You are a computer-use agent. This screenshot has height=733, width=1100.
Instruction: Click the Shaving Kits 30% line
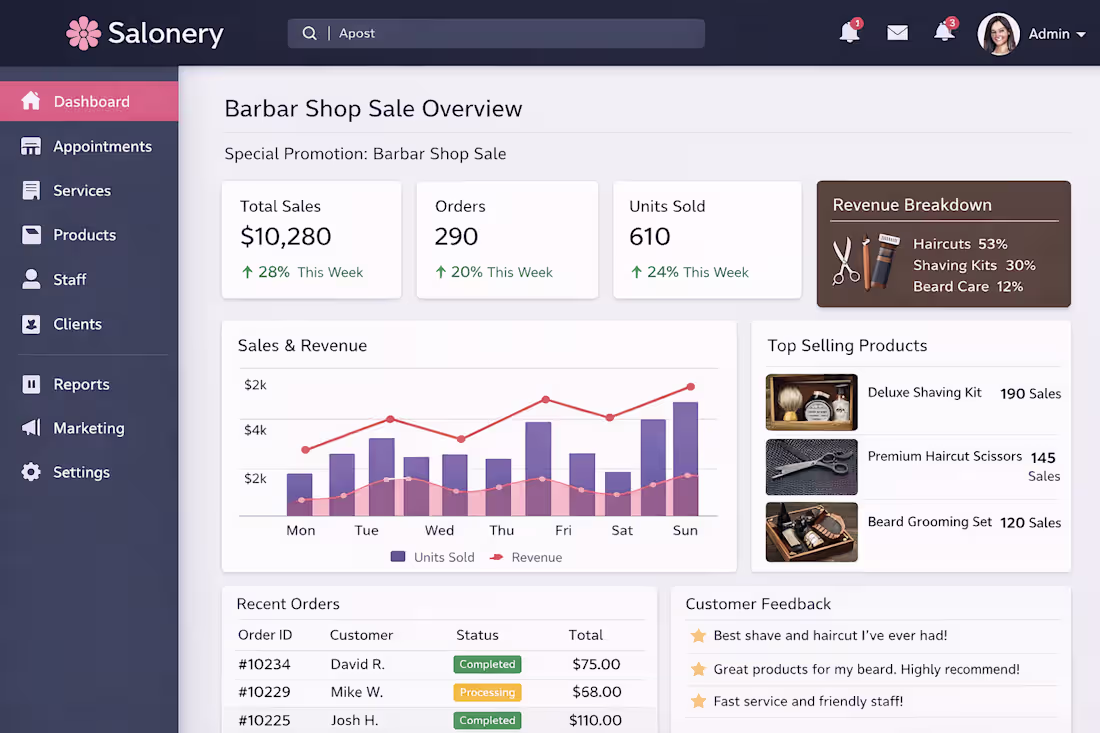pos(974,265)
